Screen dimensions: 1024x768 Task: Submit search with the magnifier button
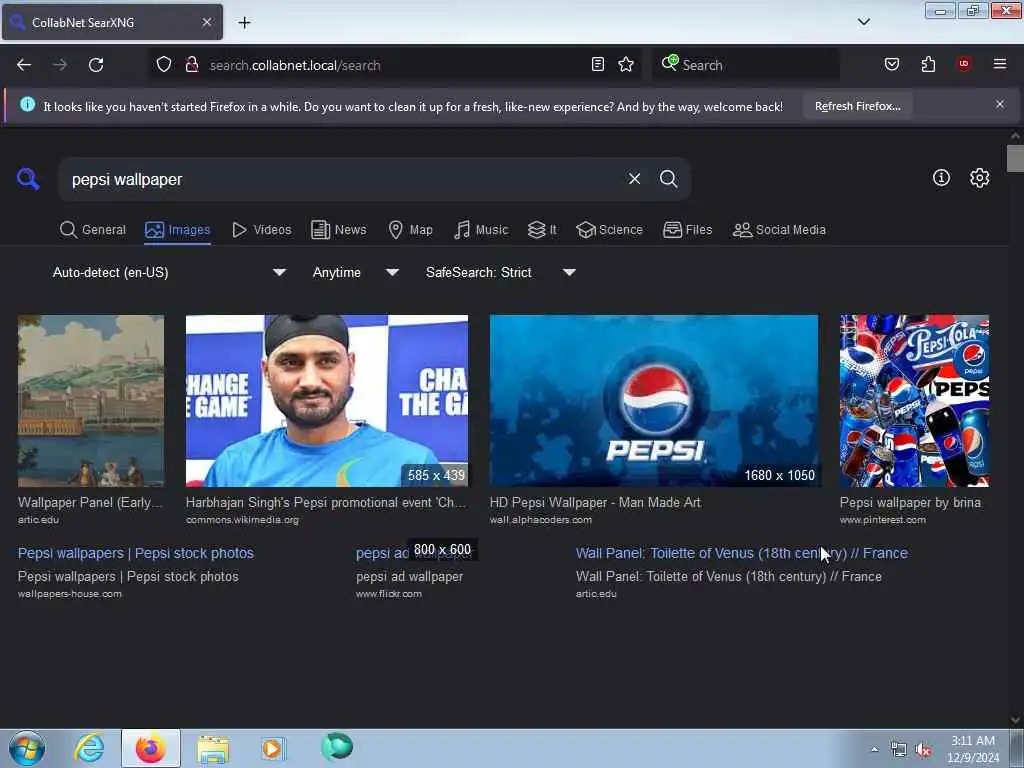[x=668, y=179]
